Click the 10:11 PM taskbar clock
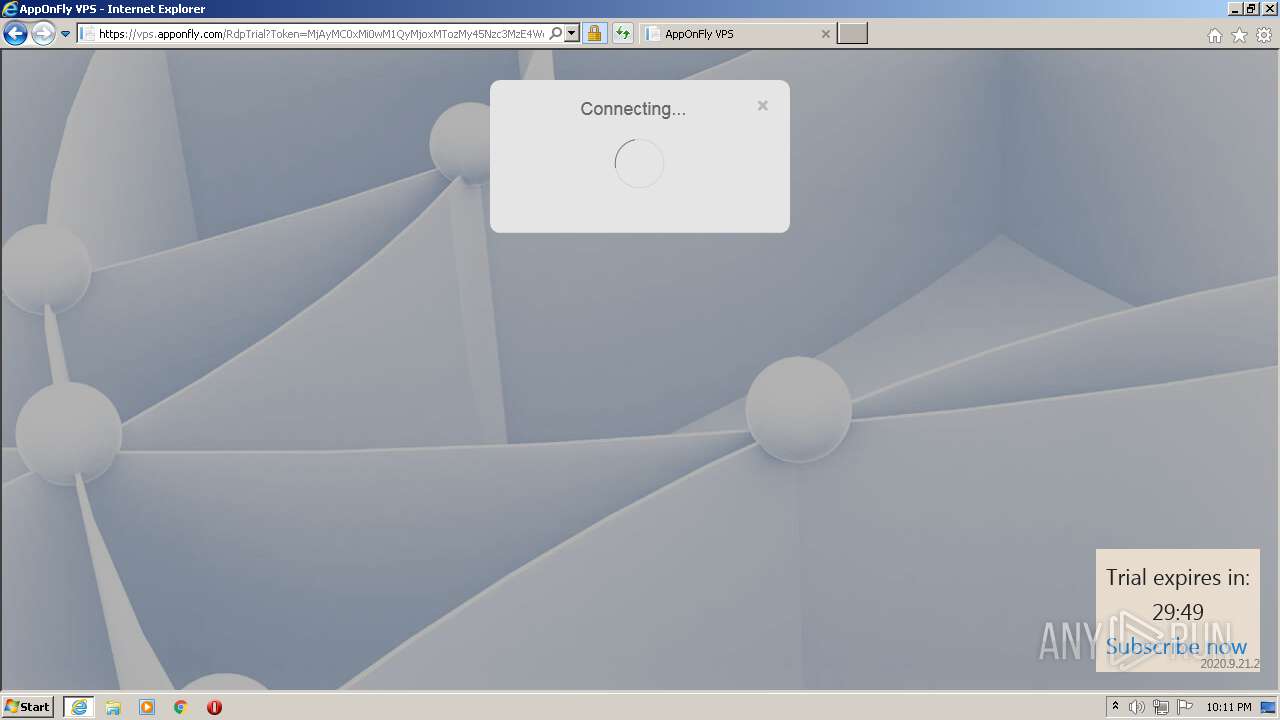 [1228, 707]
